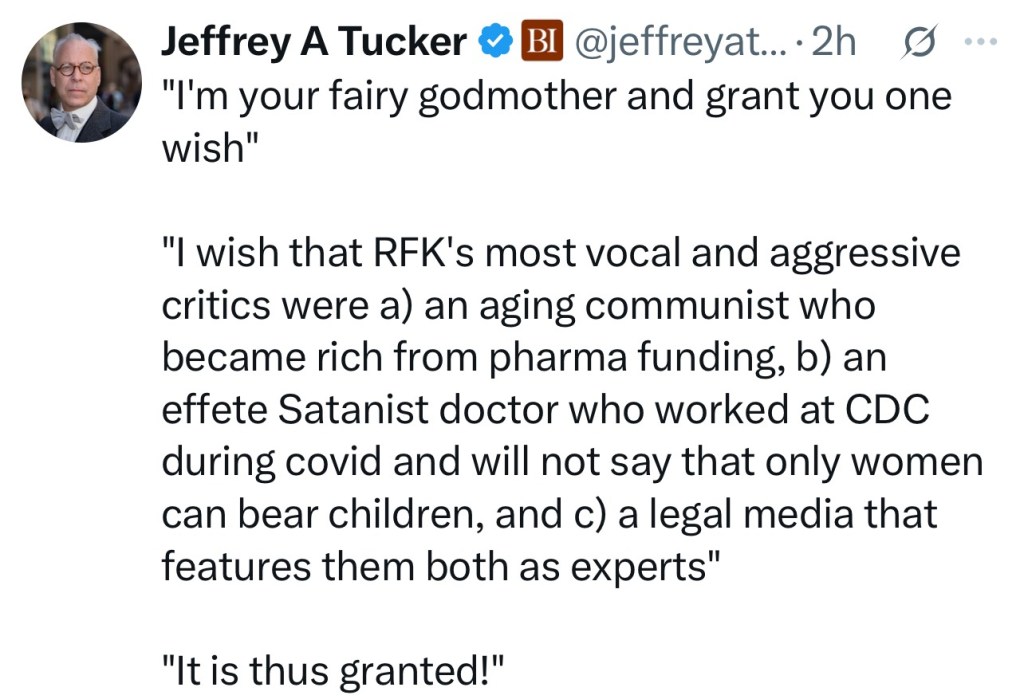Click the blue verified checkmark badge

492,41
